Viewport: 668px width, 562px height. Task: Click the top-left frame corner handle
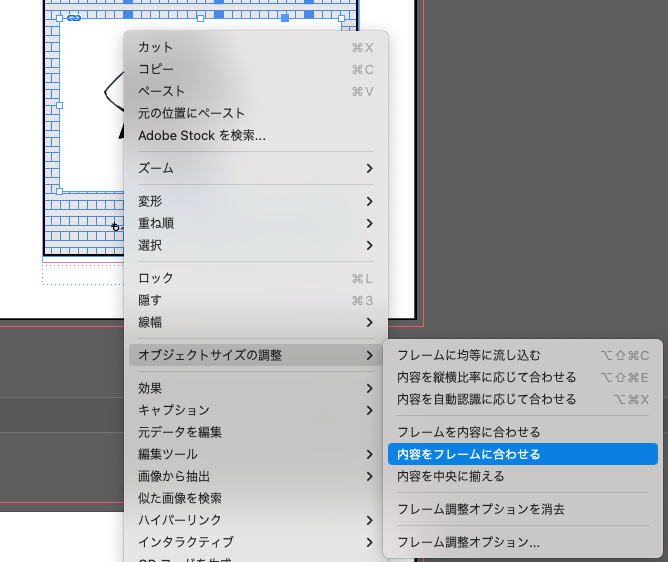60,18
